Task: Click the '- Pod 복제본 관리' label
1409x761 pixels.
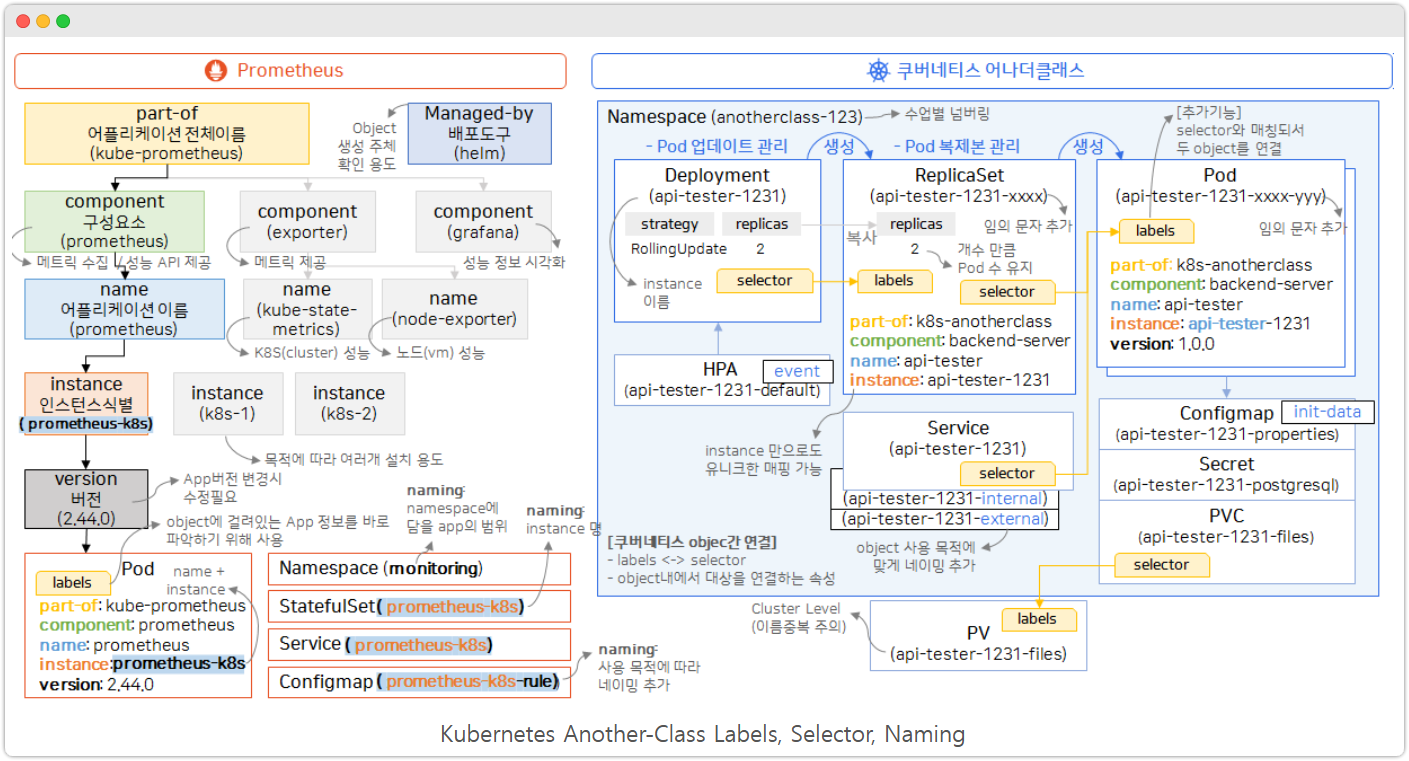Action: (x=957, y=147)
